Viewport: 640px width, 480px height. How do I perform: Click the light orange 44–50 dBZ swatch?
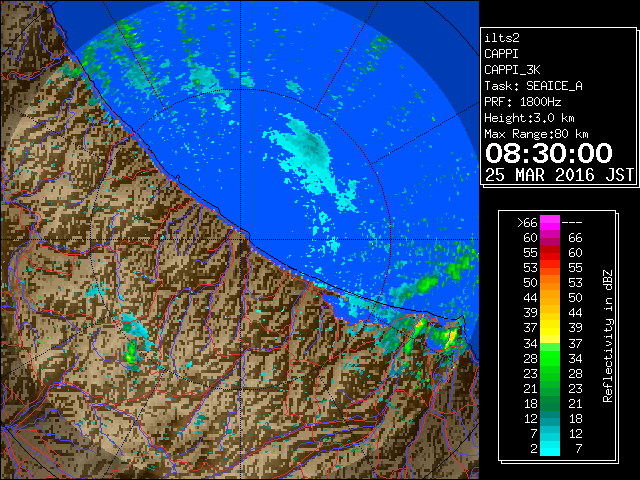click(550, 298)
